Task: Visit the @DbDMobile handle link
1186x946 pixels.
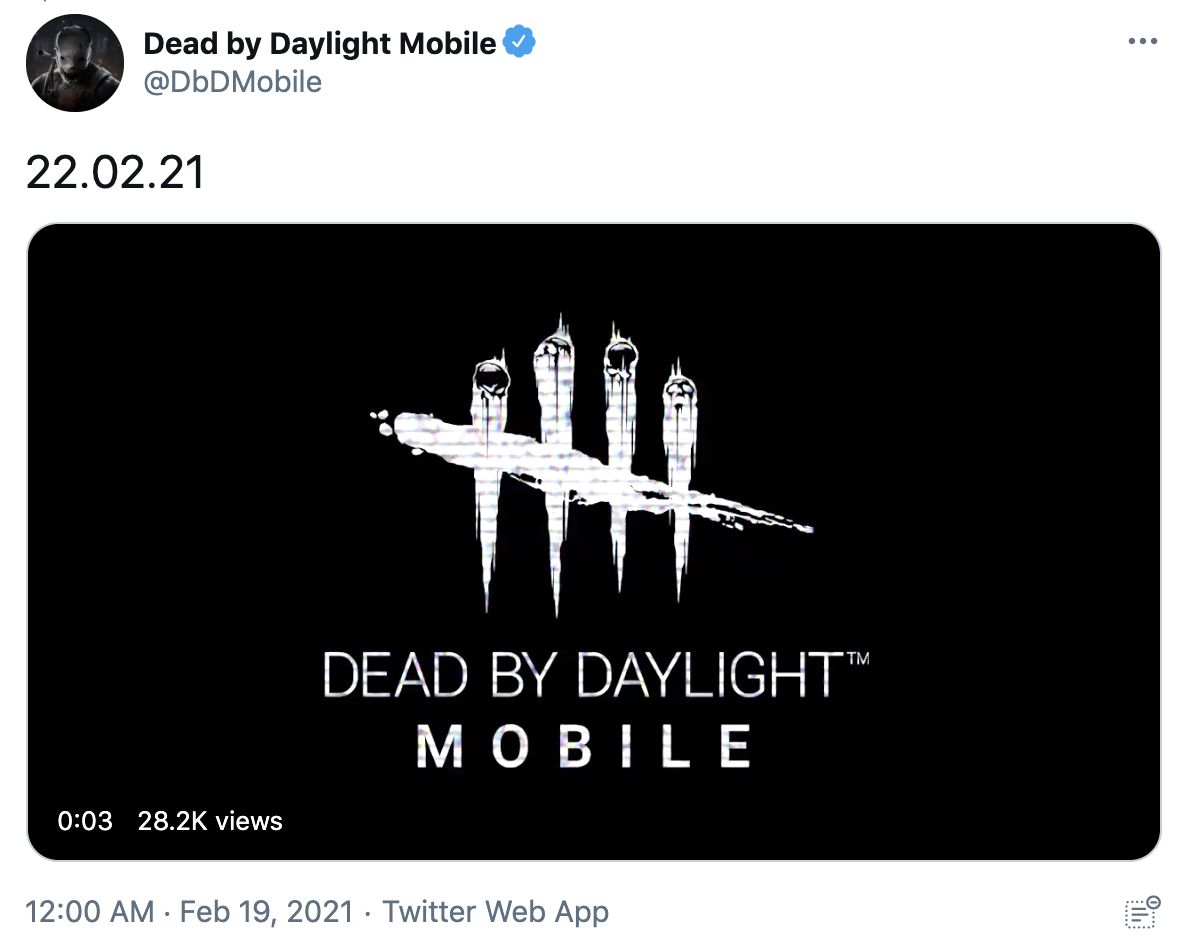Action: coord(233,82)
